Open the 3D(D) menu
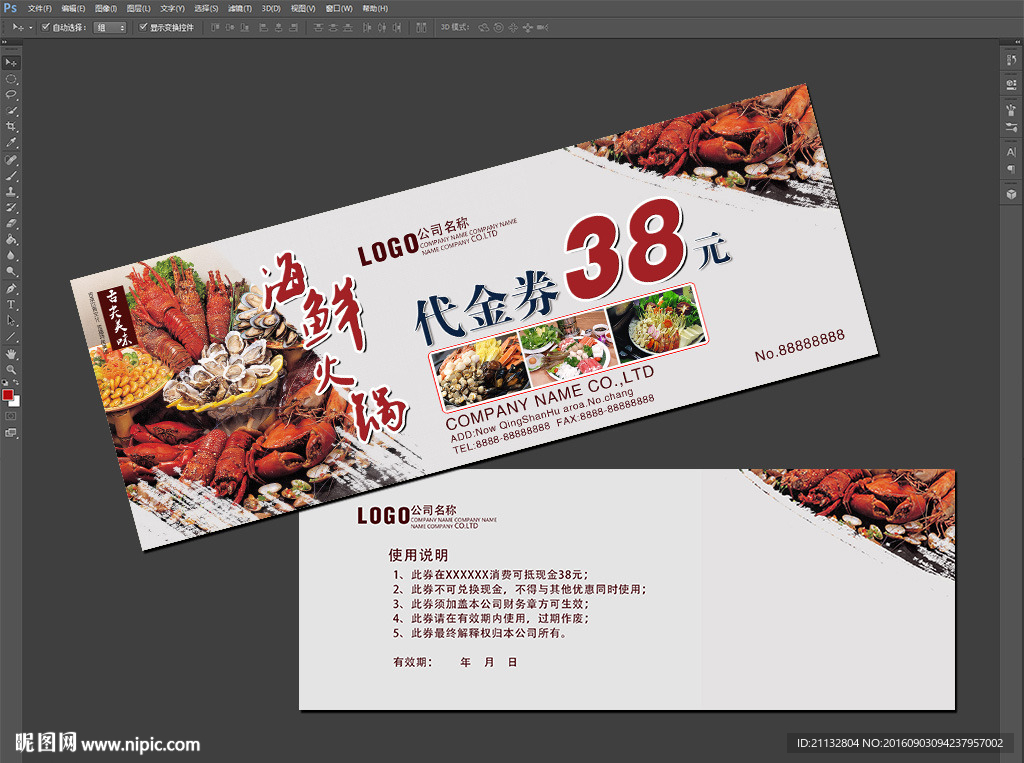Screen dimensions: 1024x763 [x=271, y=8]
